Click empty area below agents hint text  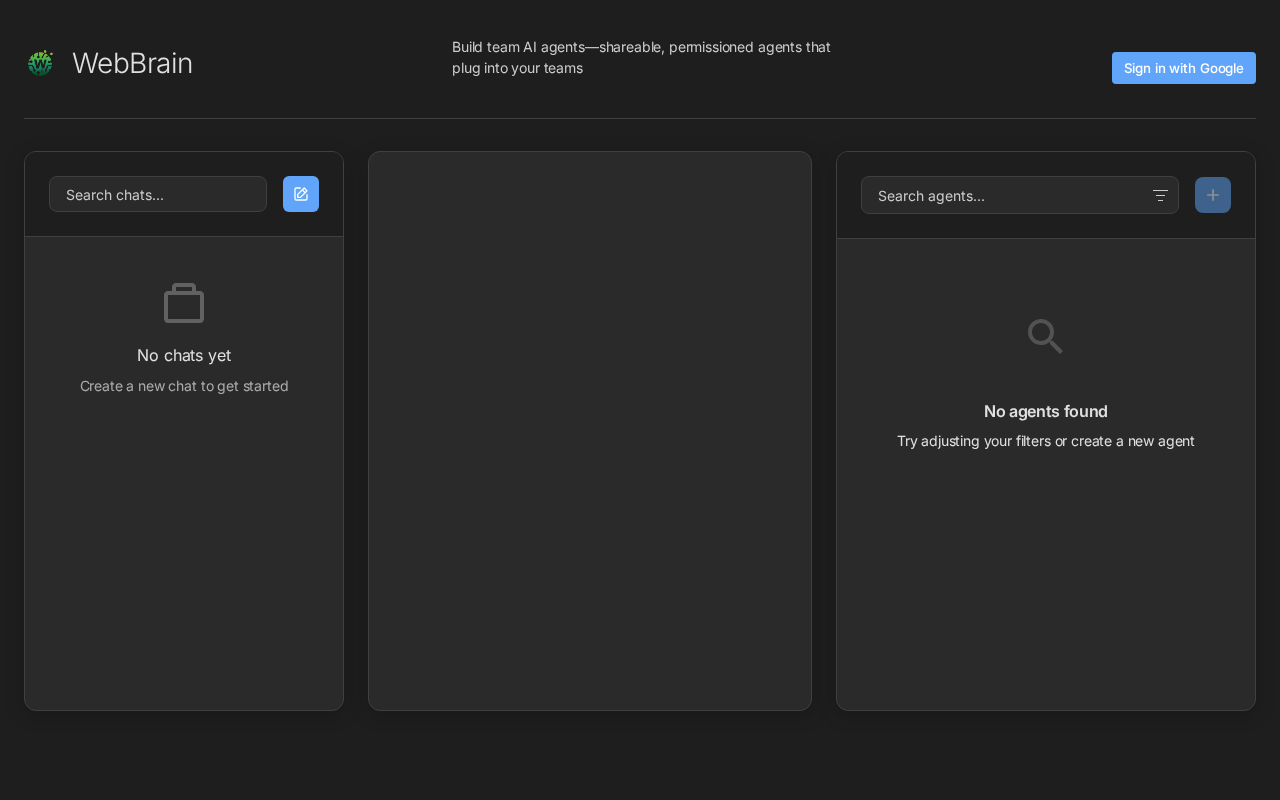[x=1045, y=580]
